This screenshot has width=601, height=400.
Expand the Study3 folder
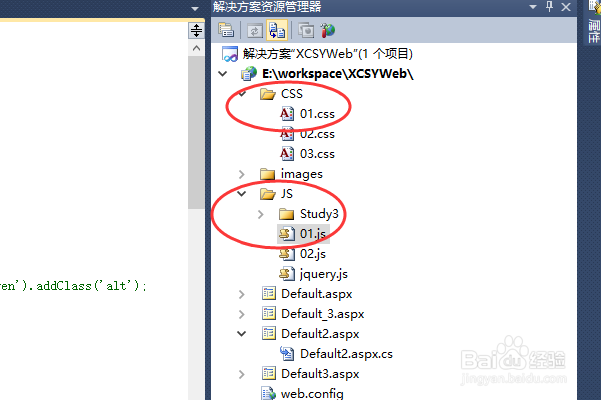(x=261, y=214)
